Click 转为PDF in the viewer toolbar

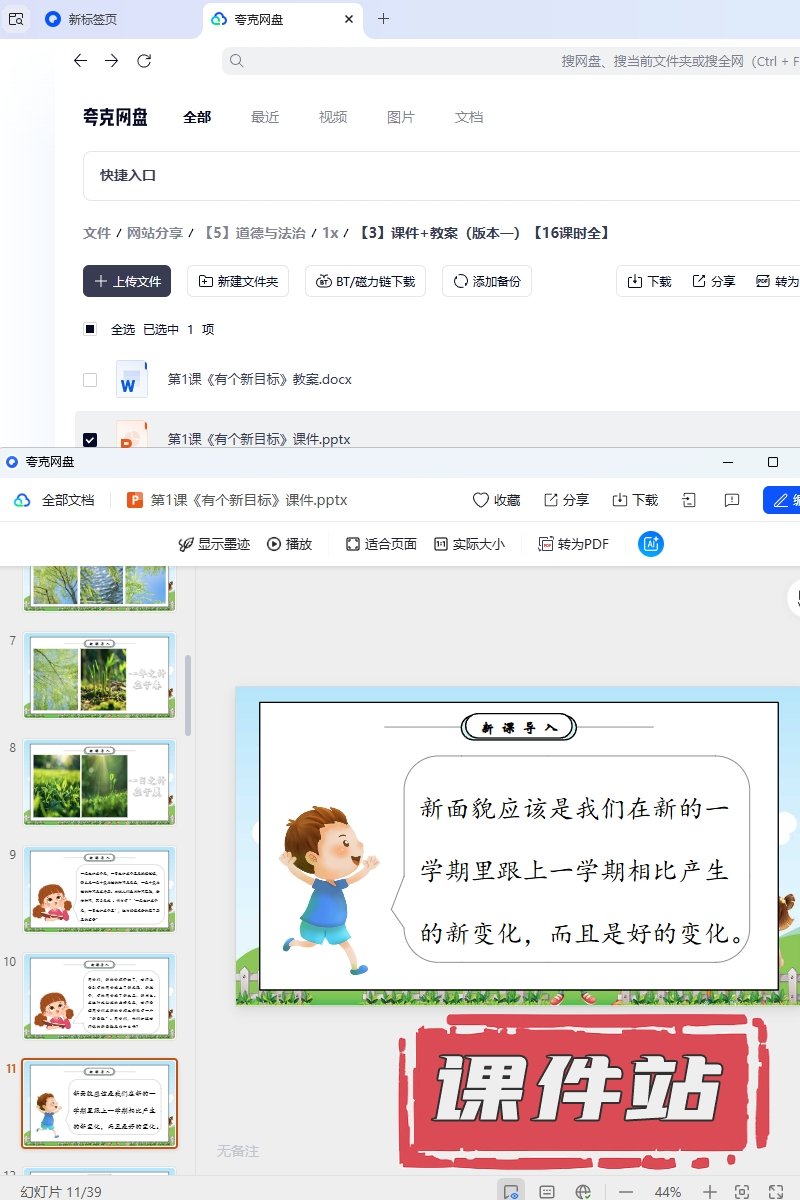(x=573, y=544)
